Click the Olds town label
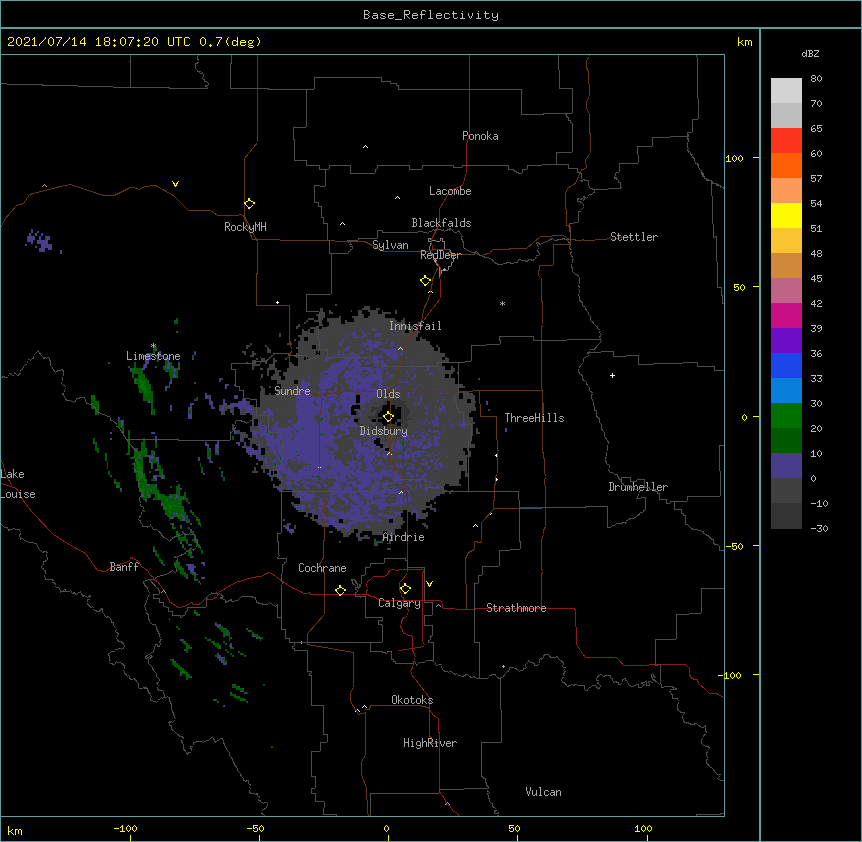This screenshot has width=862, height=842. point(388,394)
